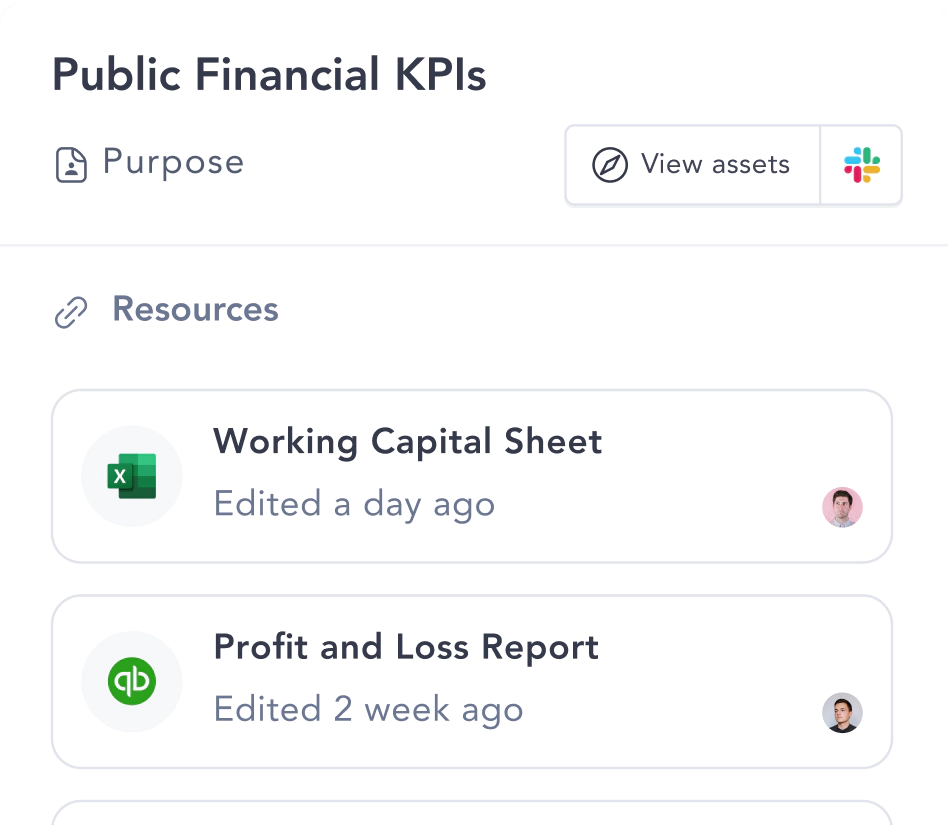This screenshot has height=825, width=948.
Task: Click the 'Edited a day ago' text
Action: [354, 504]
